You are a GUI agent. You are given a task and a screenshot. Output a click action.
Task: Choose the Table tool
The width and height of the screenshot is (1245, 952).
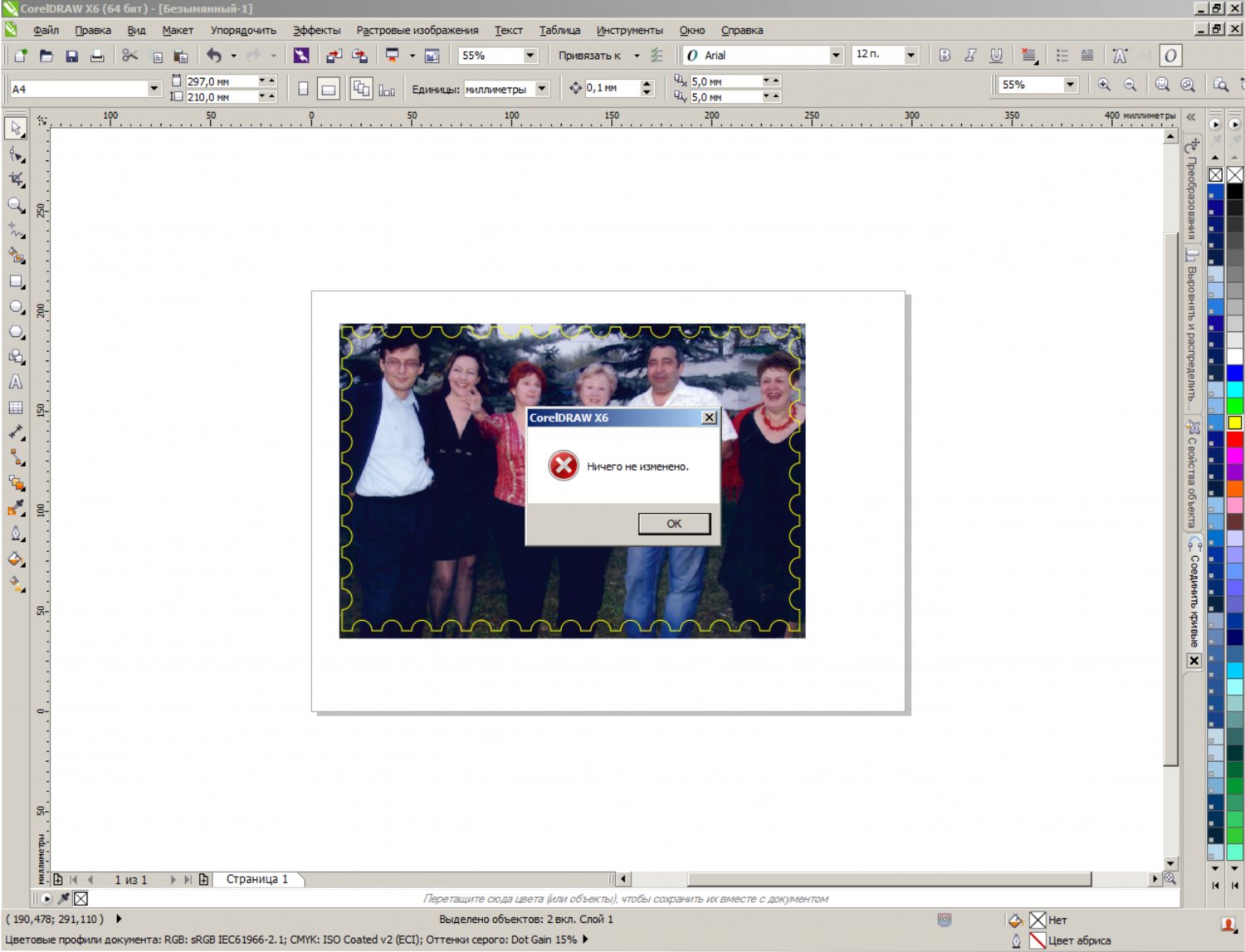click(x=16, y=408)
